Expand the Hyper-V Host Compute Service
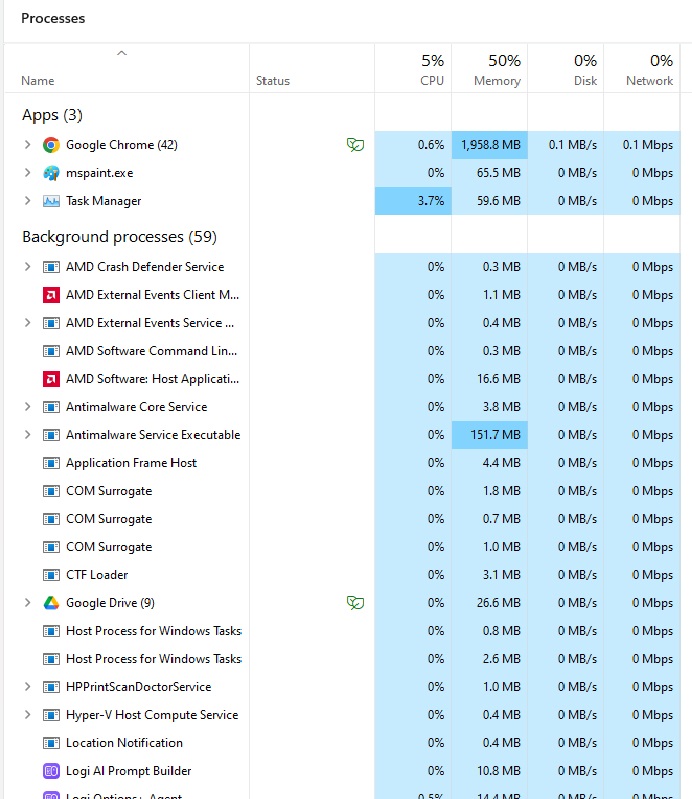Image resolution: width=692 pixels, height=799 pixels. (x=27, y=715)
